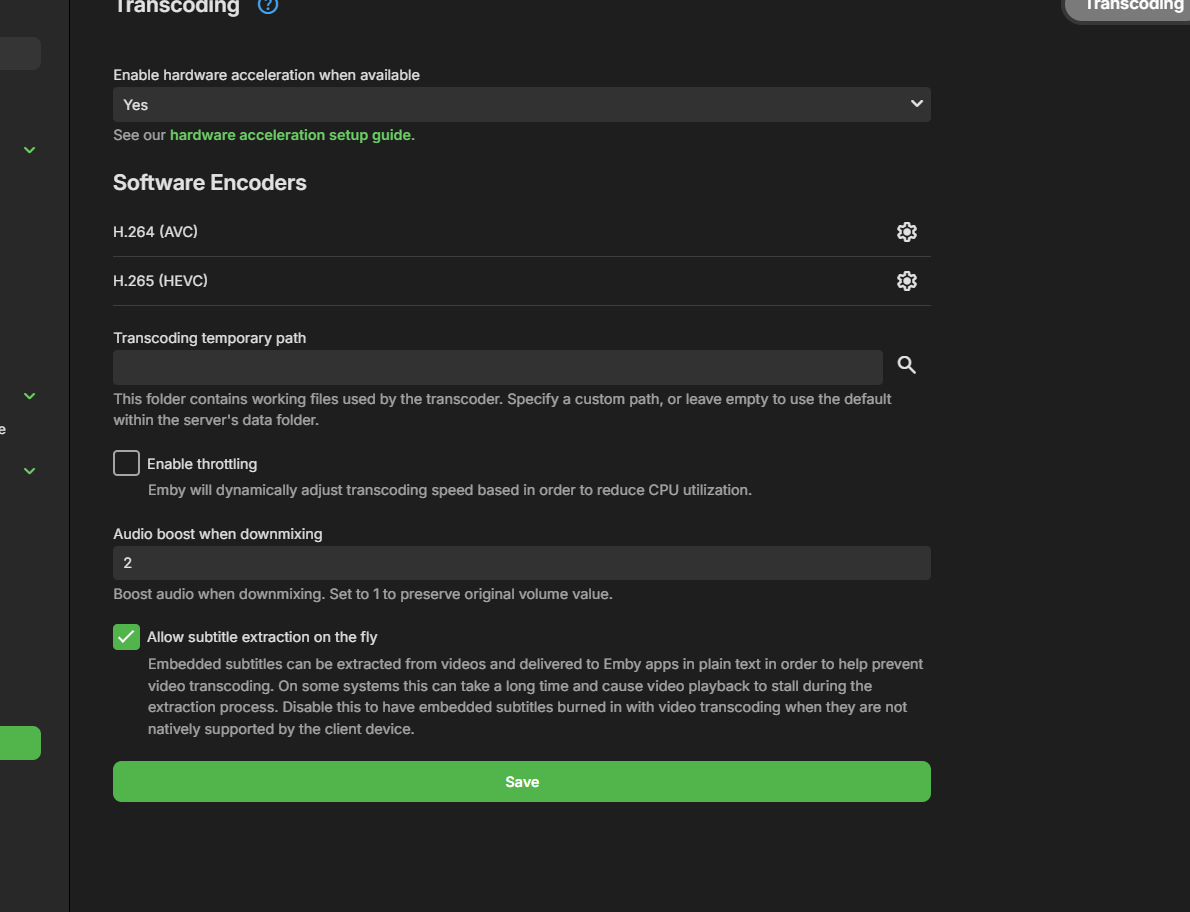This screenshot has width=1190, height=912.
Task: Focus the Audio boost when downmixing field
Action: point(521,563)
